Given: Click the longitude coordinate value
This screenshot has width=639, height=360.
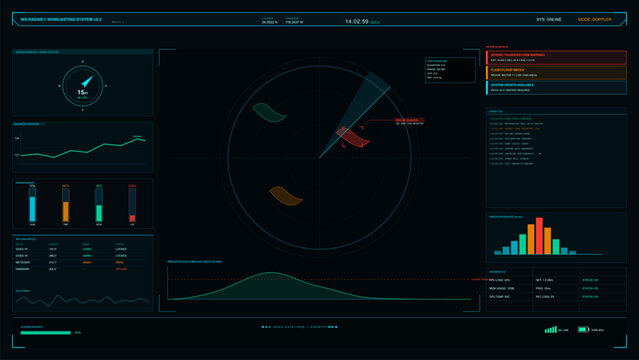Looking at the screenshot, I should 294,22.
